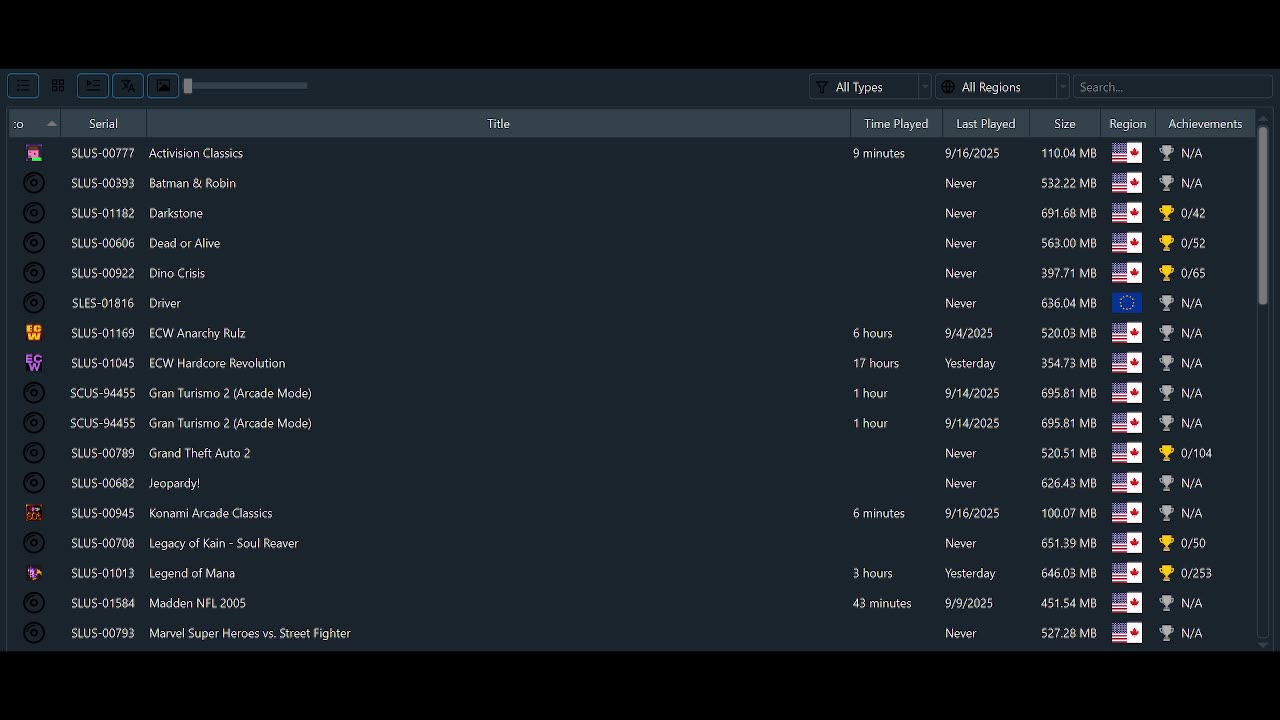Click the gold trophy for Legacy of Kain
The width and height of the screenshot is (1280, 720).
coord(1166,543)
